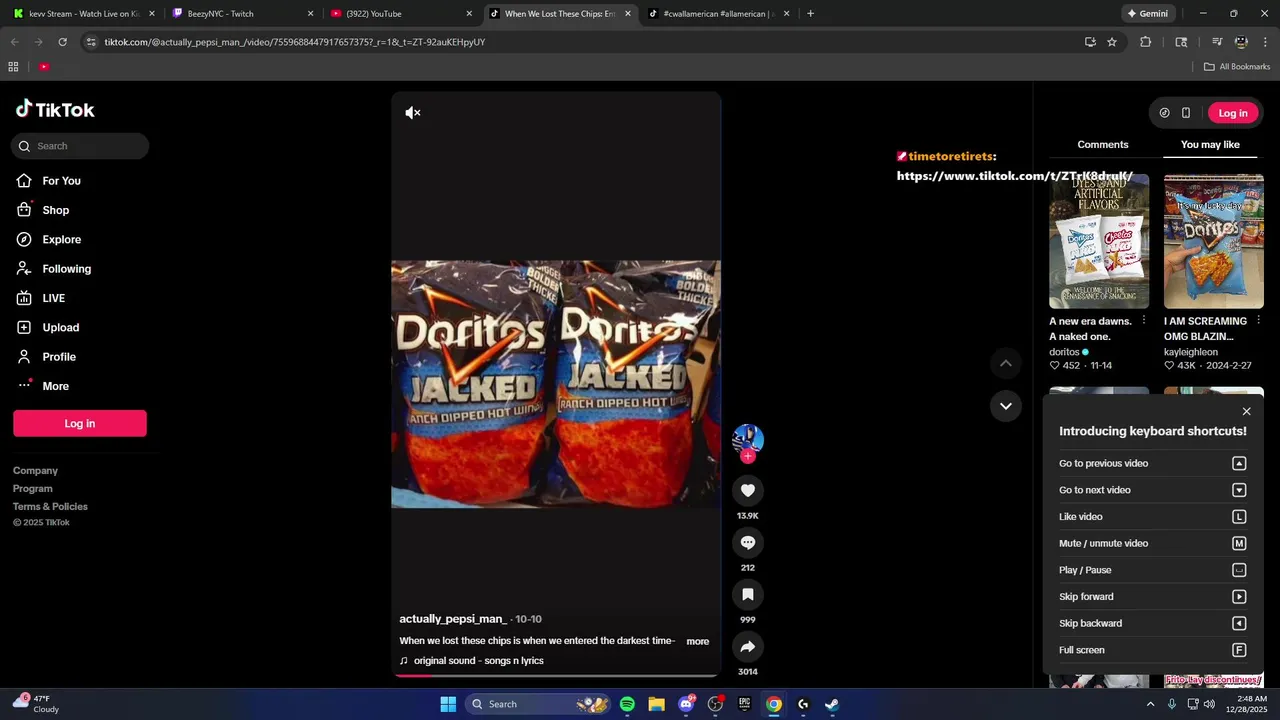Click the top-right Log in button
This screenshot has width=1280, height=720.
click(1233, 113)
